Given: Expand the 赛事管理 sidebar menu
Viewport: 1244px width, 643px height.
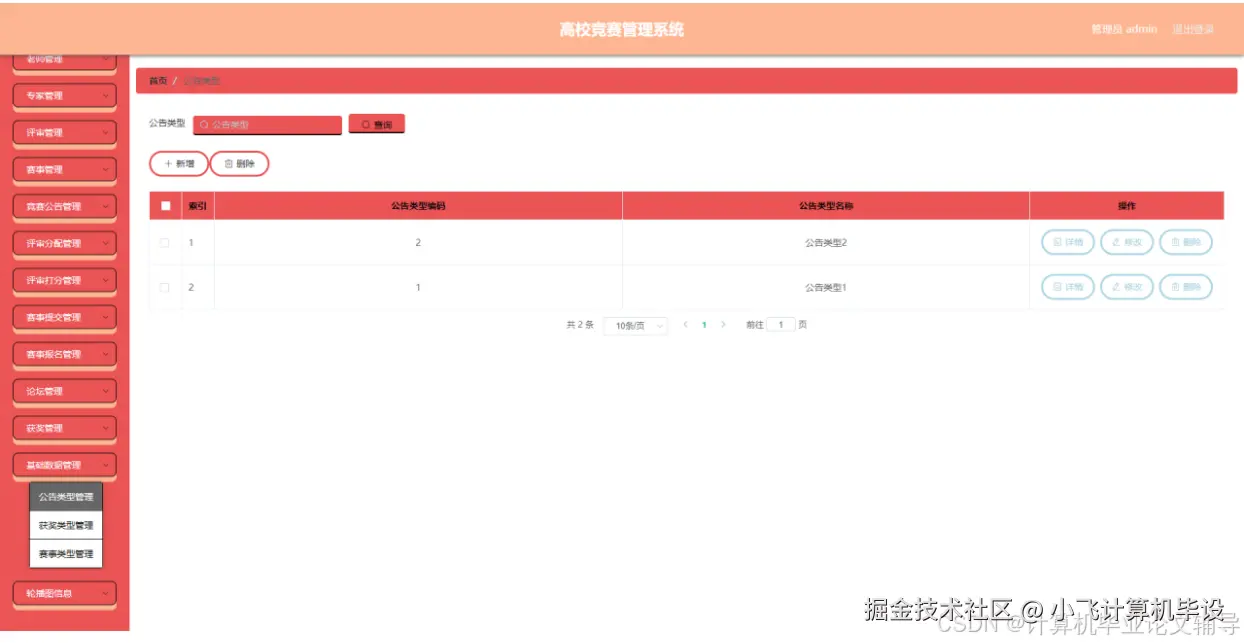Looking at the screenshot, I should click(x=65, y=170).
